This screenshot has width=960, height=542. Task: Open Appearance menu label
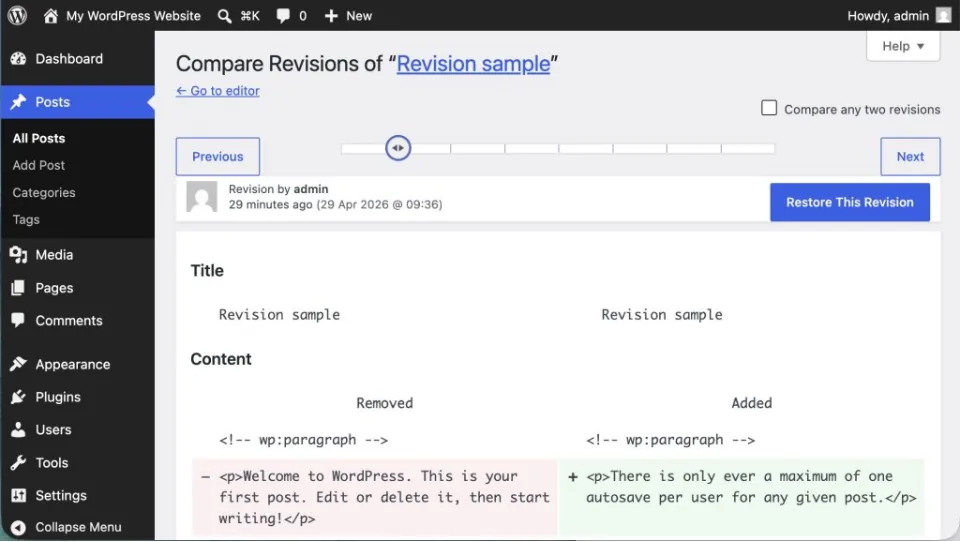[x=72, y=364]
